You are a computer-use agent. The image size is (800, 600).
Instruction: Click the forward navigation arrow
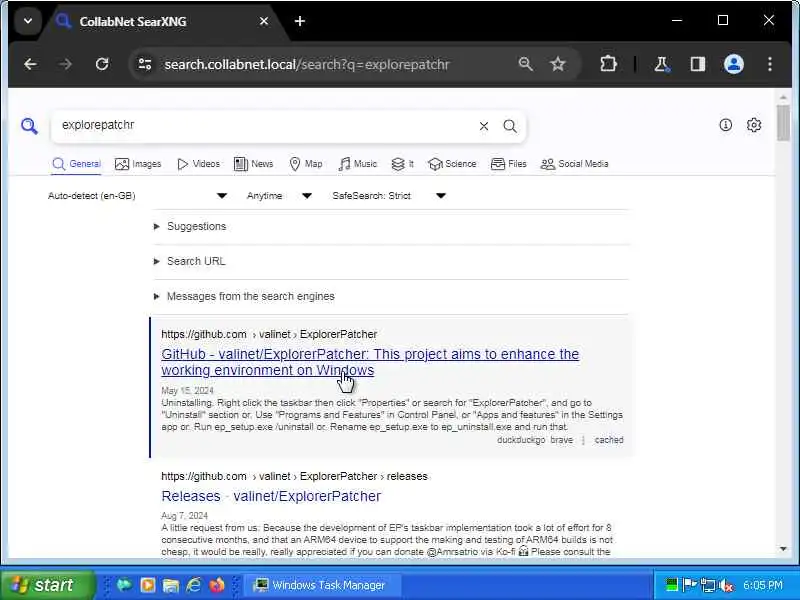65,64
